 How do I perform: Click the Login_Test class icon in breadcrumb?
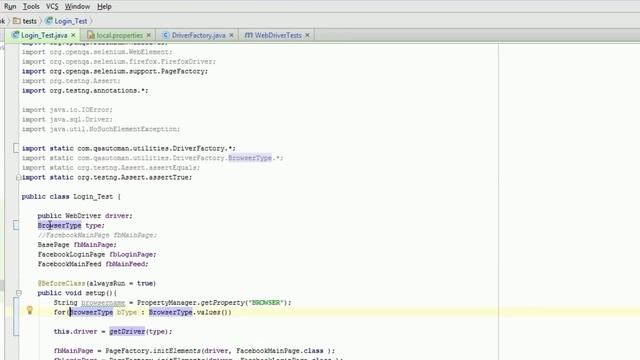[x=49, y=20]
